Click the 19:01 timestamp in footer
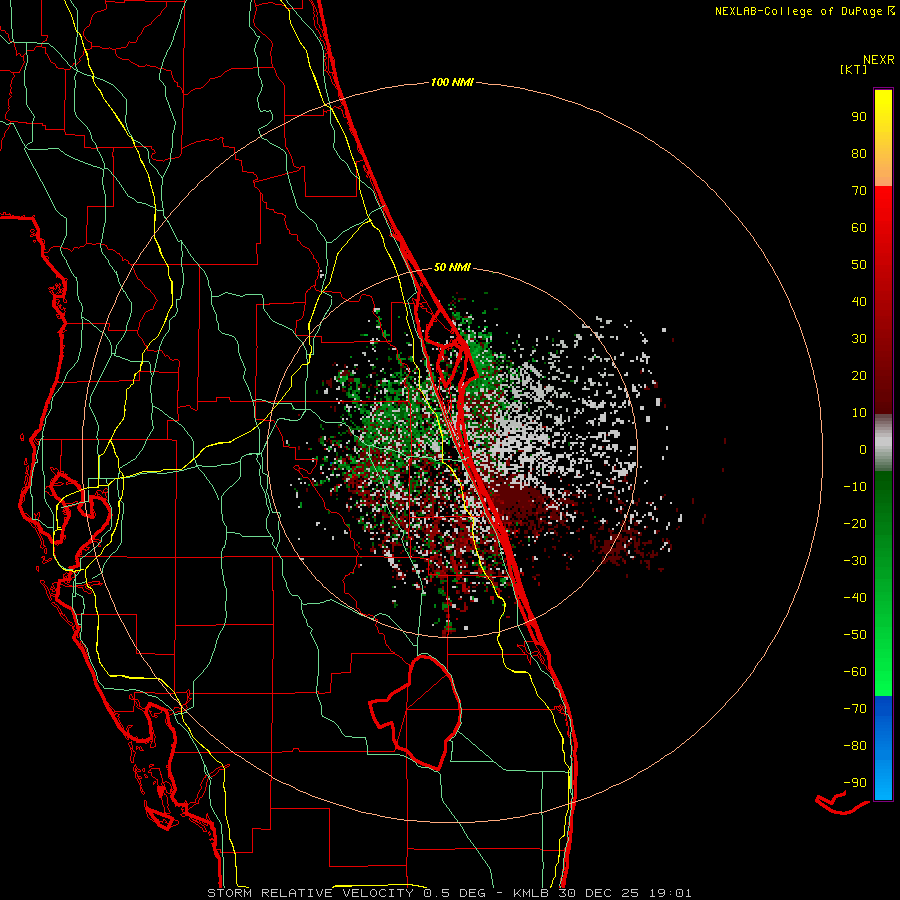This screenshot has width=900, height=900. 670,893
